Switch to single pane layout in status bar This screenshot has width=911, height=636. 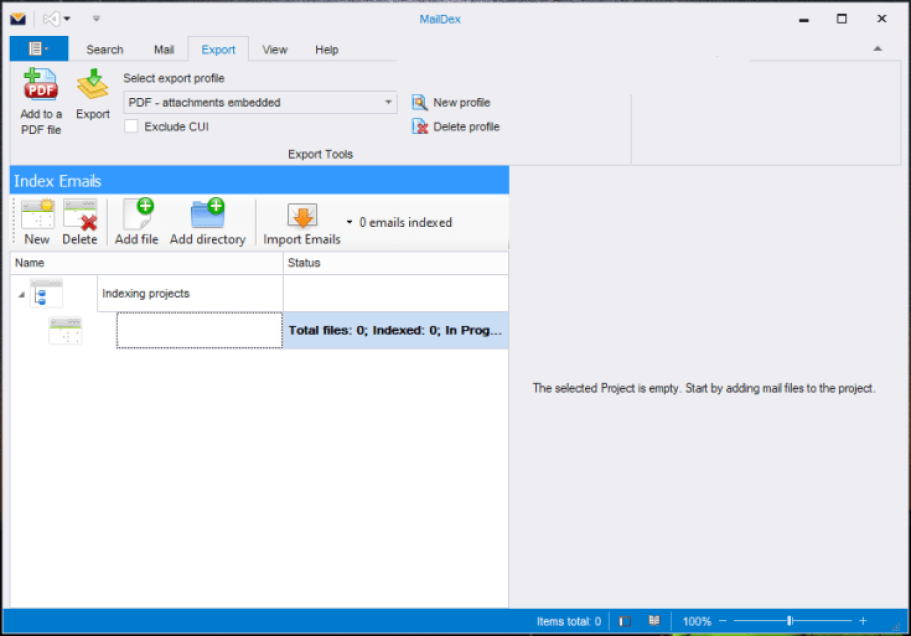tap(625, 621)
